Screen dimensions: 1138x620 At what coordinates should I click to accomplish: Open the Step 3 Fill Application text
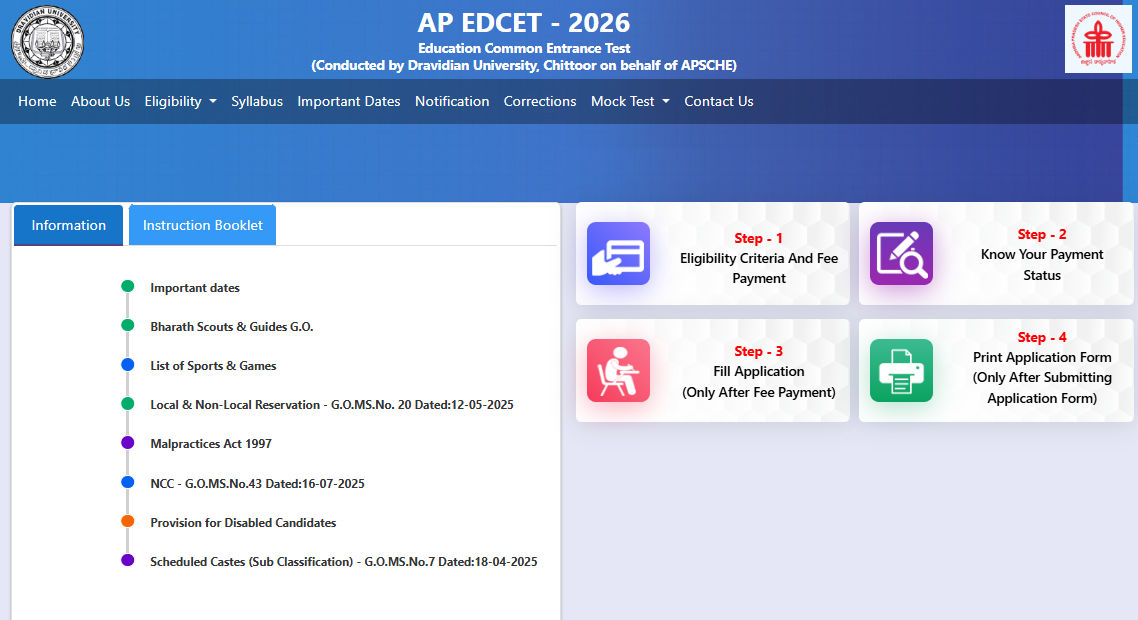point(758,372)
